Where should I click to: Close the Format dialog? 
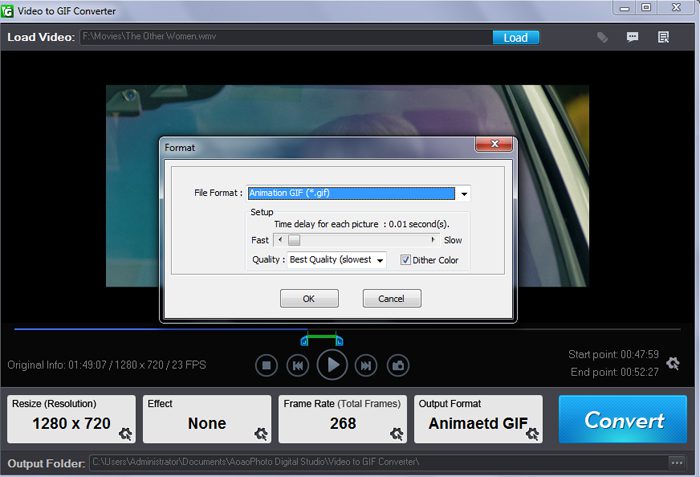tap(494, 144)
